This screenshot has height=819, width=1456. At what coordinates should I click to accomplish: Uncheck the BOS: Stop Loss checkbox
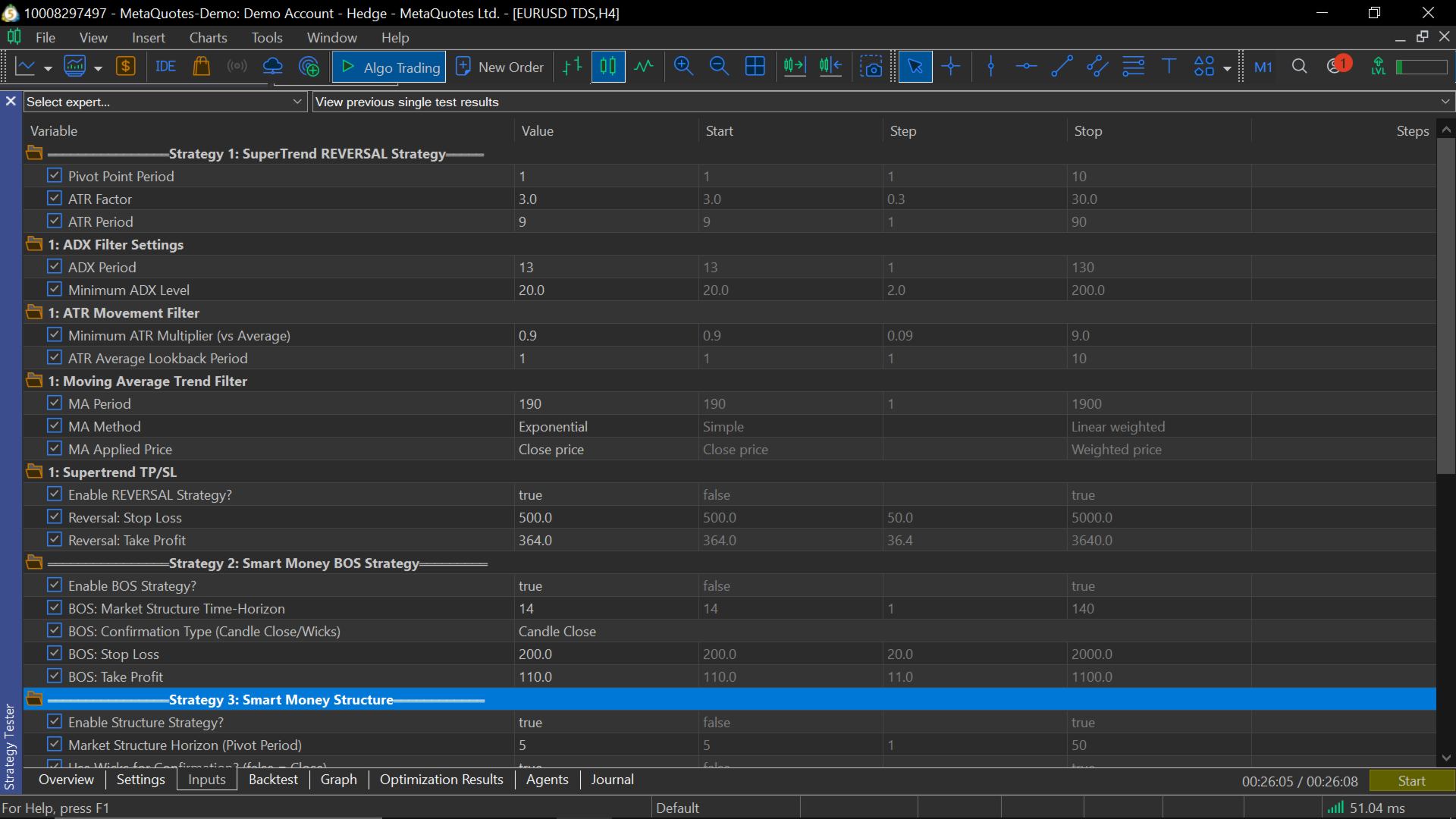pos(54,654)
